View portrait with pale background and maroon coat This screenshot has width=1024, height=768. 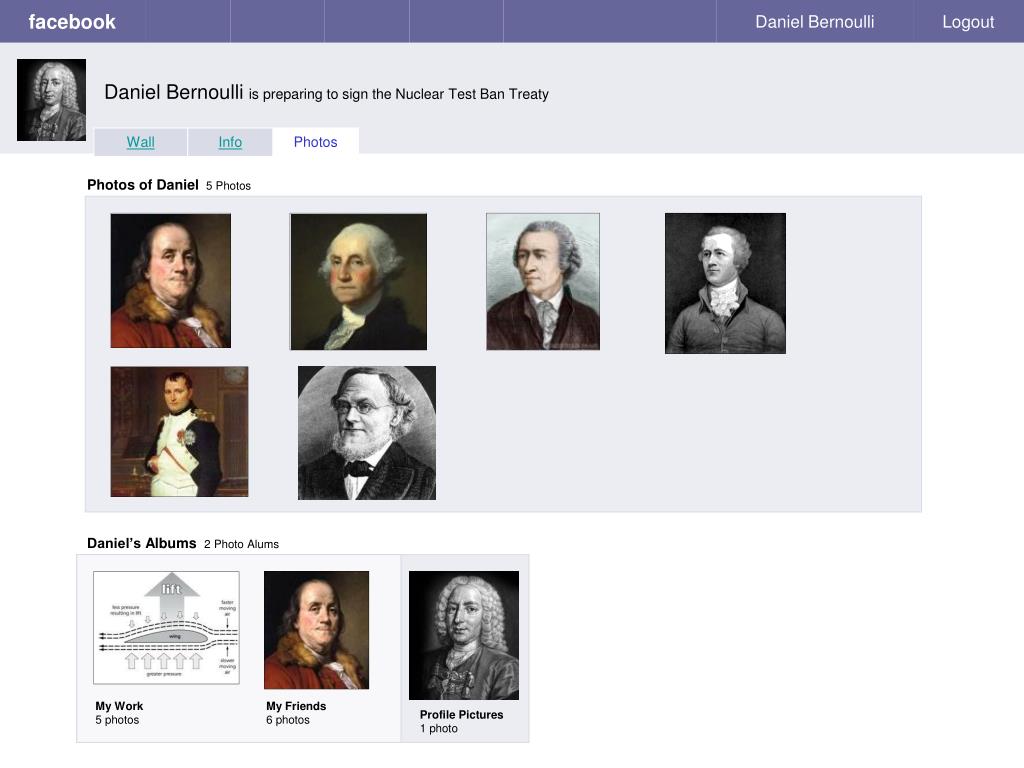click(543, 281)
